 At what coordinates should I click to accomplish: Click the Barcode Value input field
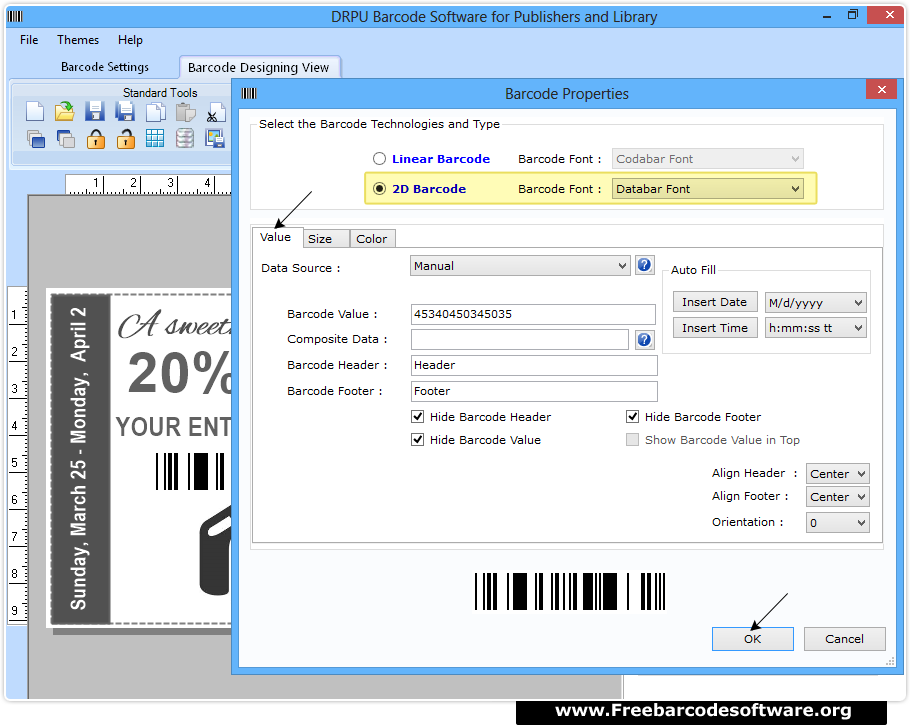click(533, 314)
